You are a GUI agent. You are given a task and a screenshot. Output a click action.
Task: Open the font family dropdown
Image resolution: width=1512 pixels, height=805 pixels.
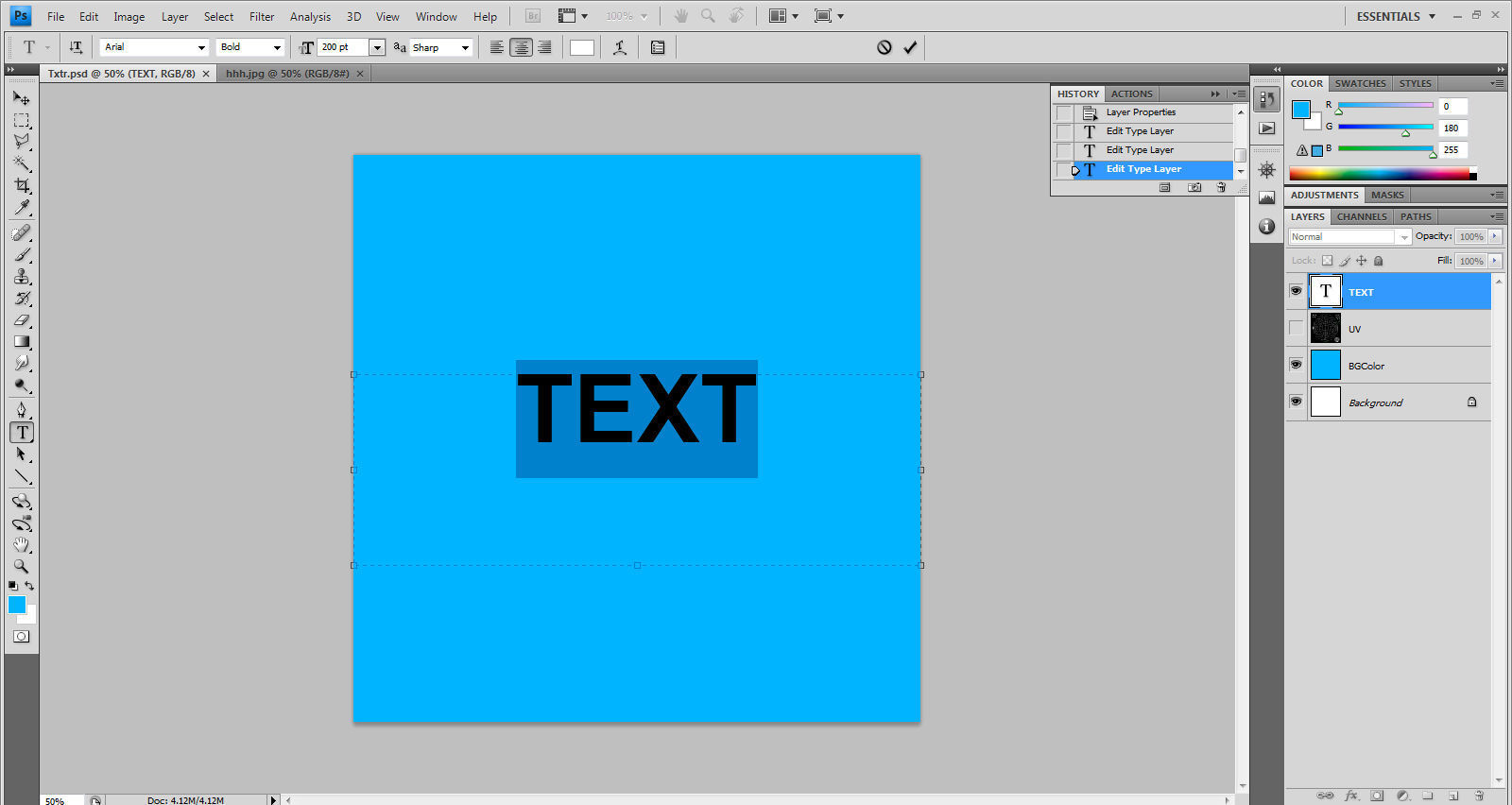(201, 47)
